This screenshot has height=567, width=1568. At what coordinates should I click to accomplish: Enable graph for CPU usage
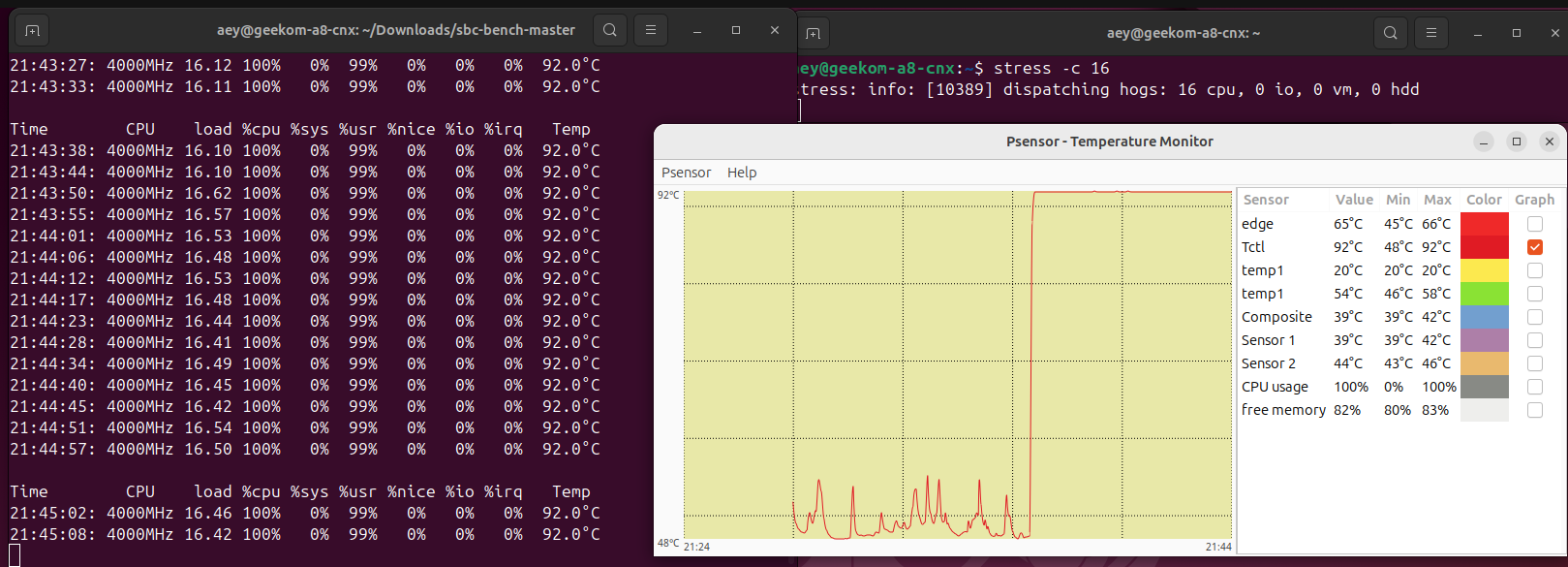[x=1535, y=387]
